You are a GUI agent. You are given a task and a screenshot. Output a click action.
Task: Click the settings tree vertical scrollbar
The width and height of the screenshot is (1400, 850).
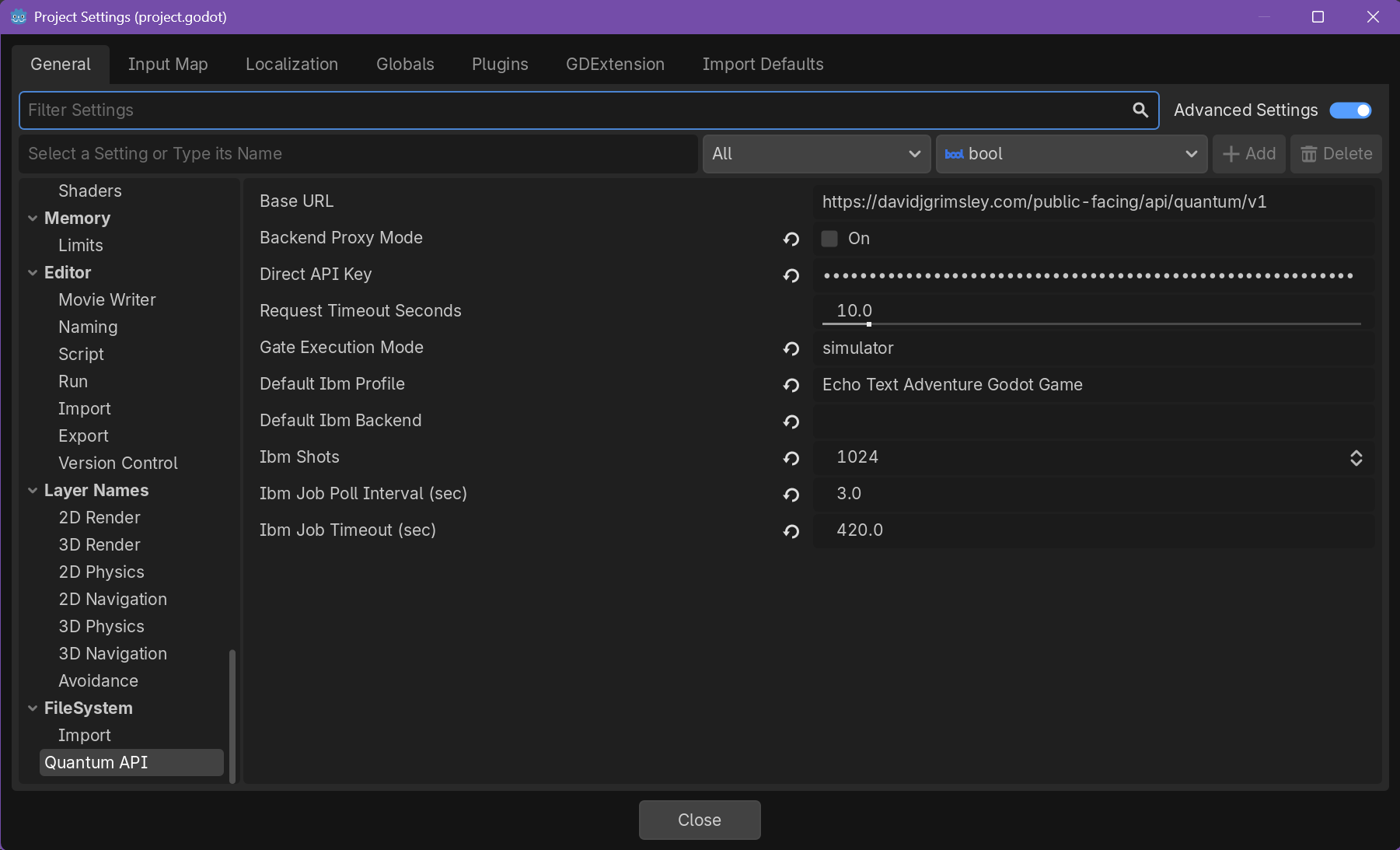point(232,715)
